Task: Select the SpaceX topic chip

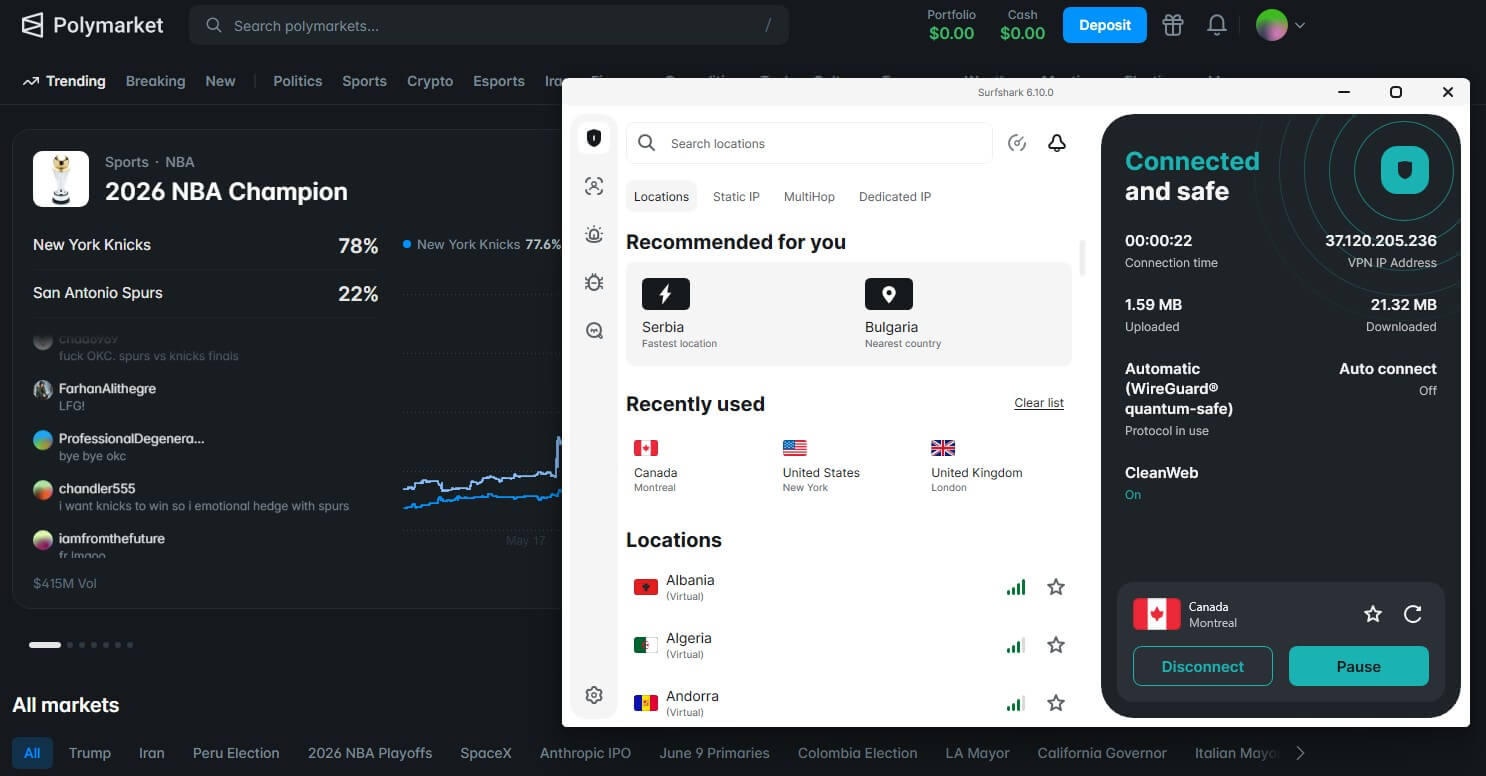Action: (x=486, y=753)
